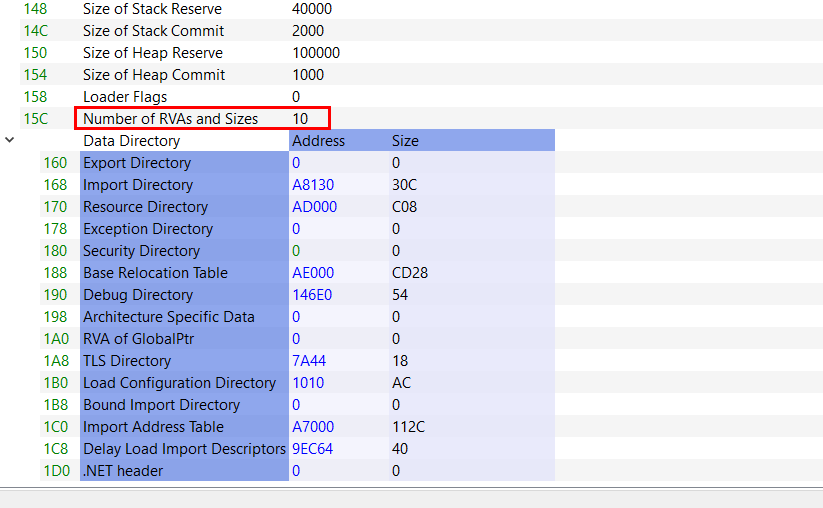
Task: Click Import Address Table size 112C
Action: point(408,428)
